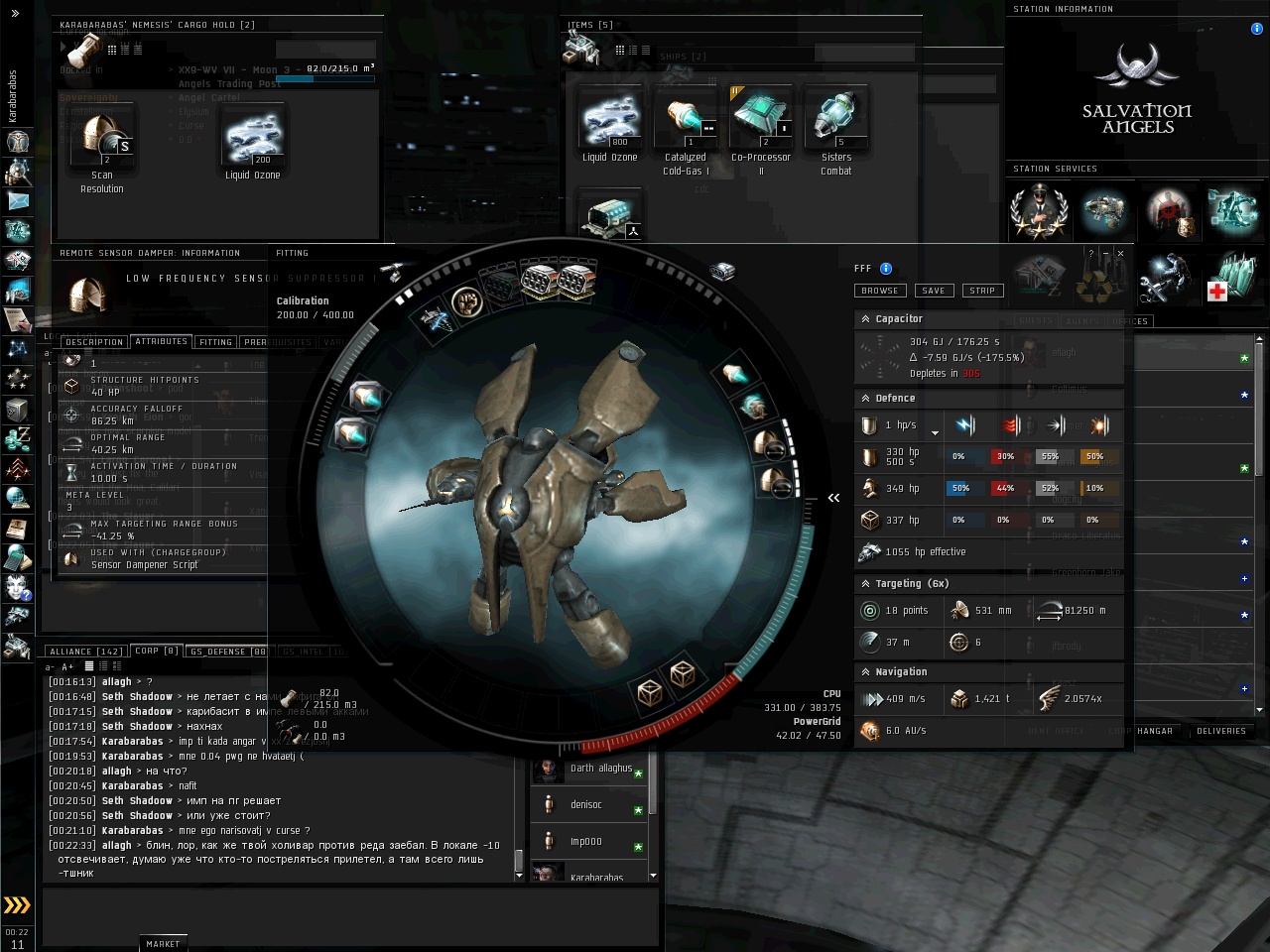Click the Browse button
Image resolution: width=1270 pixels, height=952 pixels.
click(x=880, y=291)
